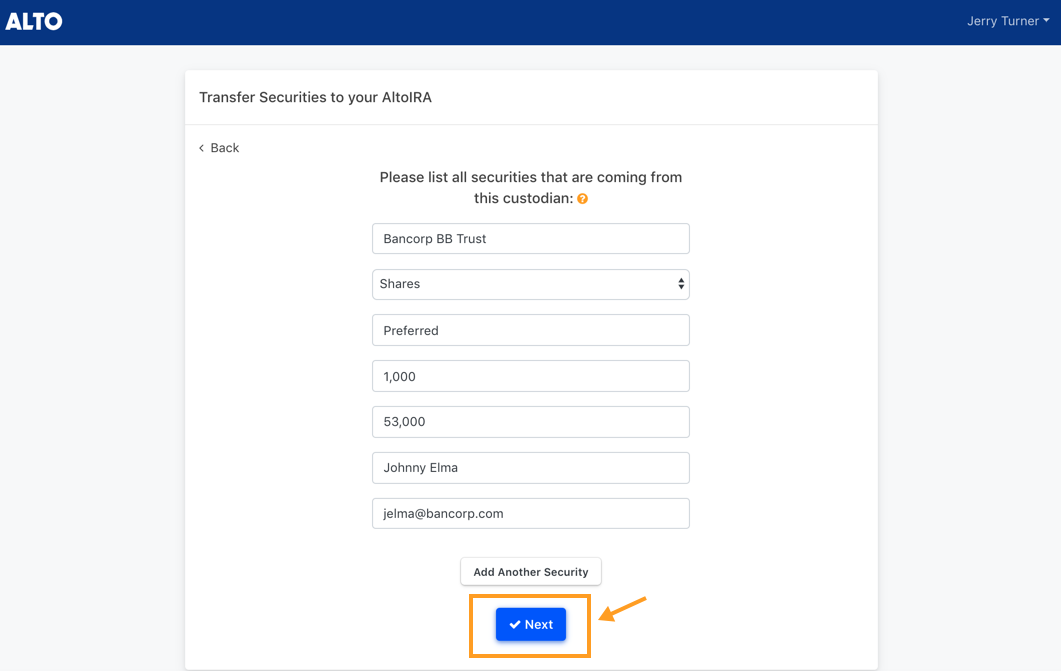Image resolution: width=1061 pixels, height=671 pixels.
Task: Proceed with the Next button
Action: pyautogui.click(x=530, y=624)
